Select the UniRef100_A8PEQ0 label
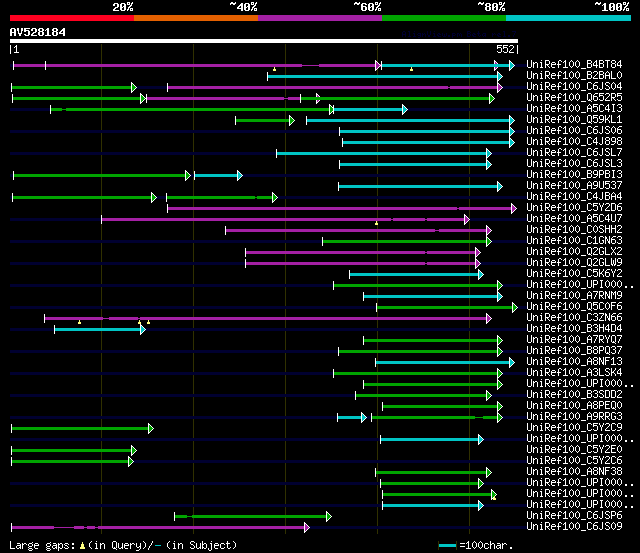Image resolution: width=640 pixels, height=553 pixels. point(574,406)
